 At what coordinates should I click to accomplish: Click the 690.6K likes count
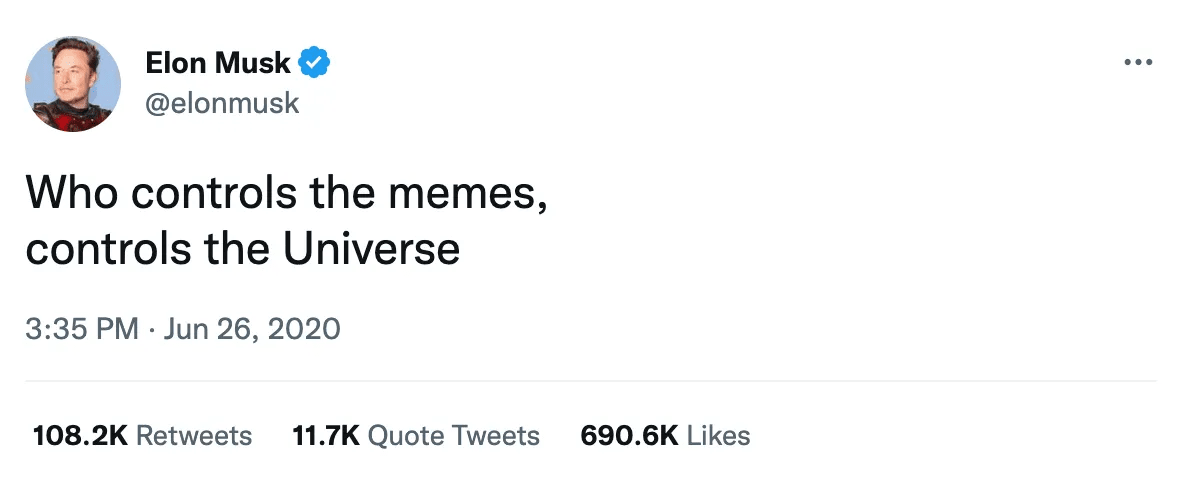(x=629, y=436)
